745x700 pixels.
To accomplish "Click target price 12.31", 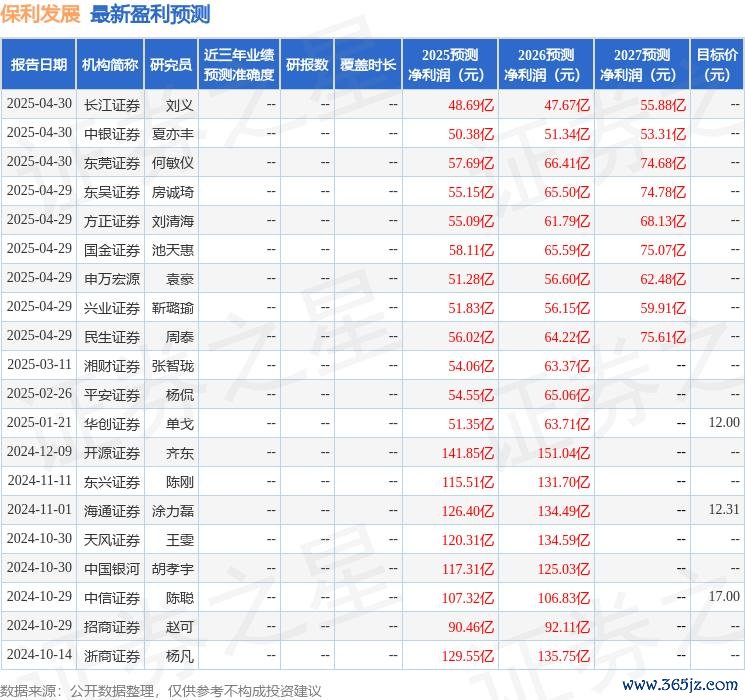I will point(724,509).
